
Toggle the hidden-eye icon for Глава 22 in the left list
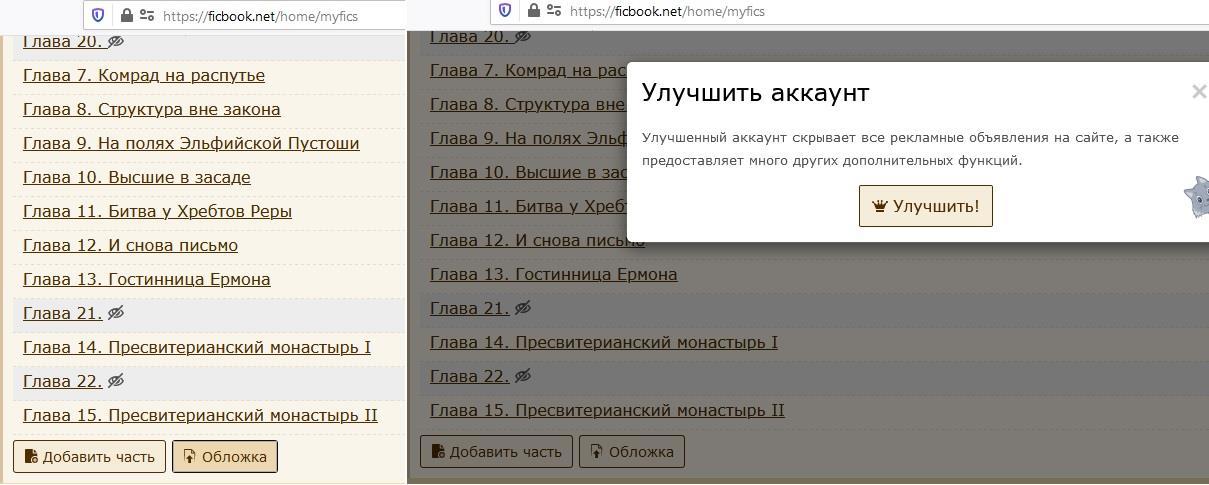coord(116,381)
